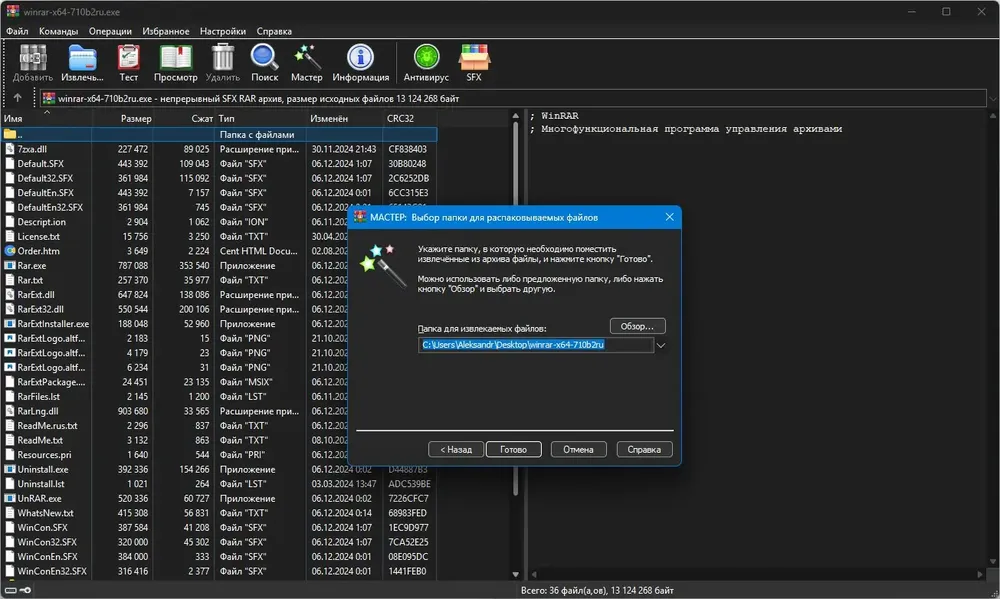Select the RarLng.dll file row

(219, 411)
